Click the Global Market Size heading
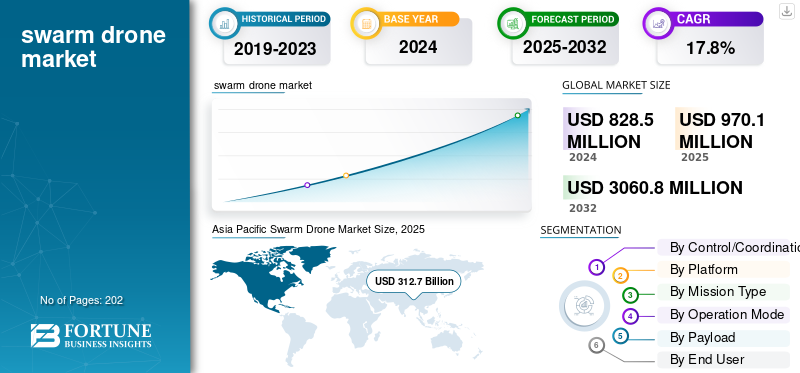800x373 pixels. tap(616, 85)
